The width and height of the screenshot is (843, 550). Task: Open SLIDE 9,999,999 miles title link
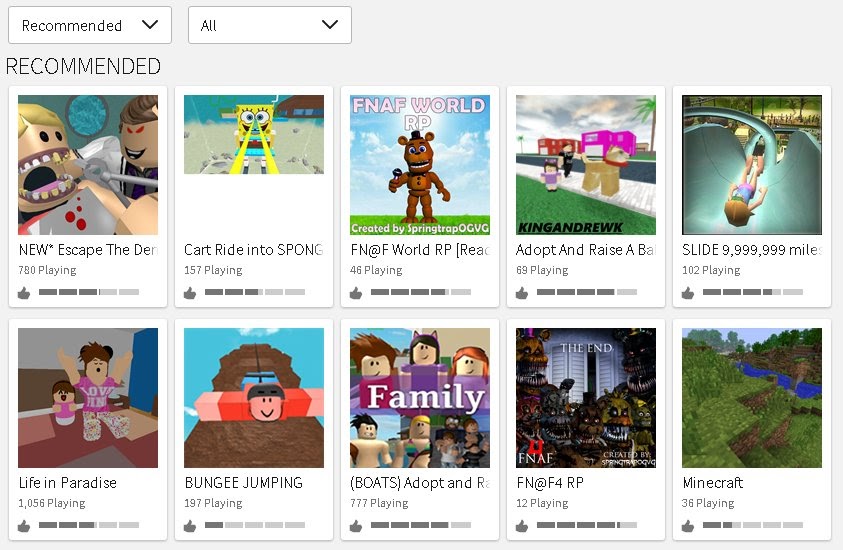pos(752,250)
